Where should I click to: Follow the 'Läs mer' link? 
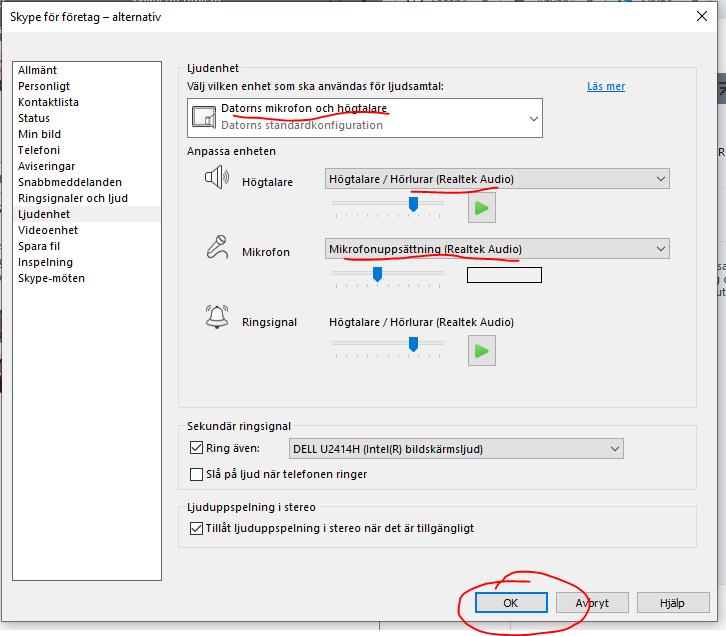(606, 86)
